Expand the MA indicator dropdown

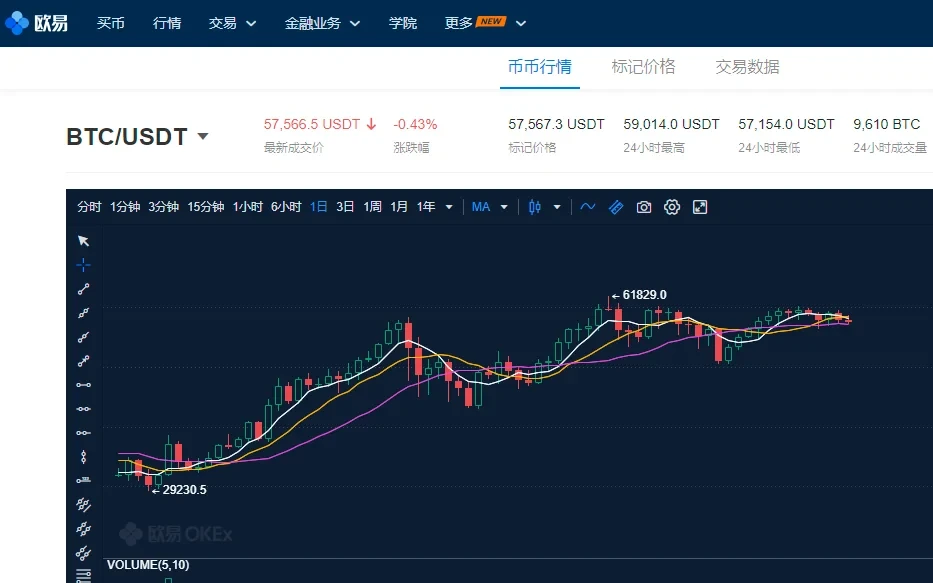pos(490,207)
